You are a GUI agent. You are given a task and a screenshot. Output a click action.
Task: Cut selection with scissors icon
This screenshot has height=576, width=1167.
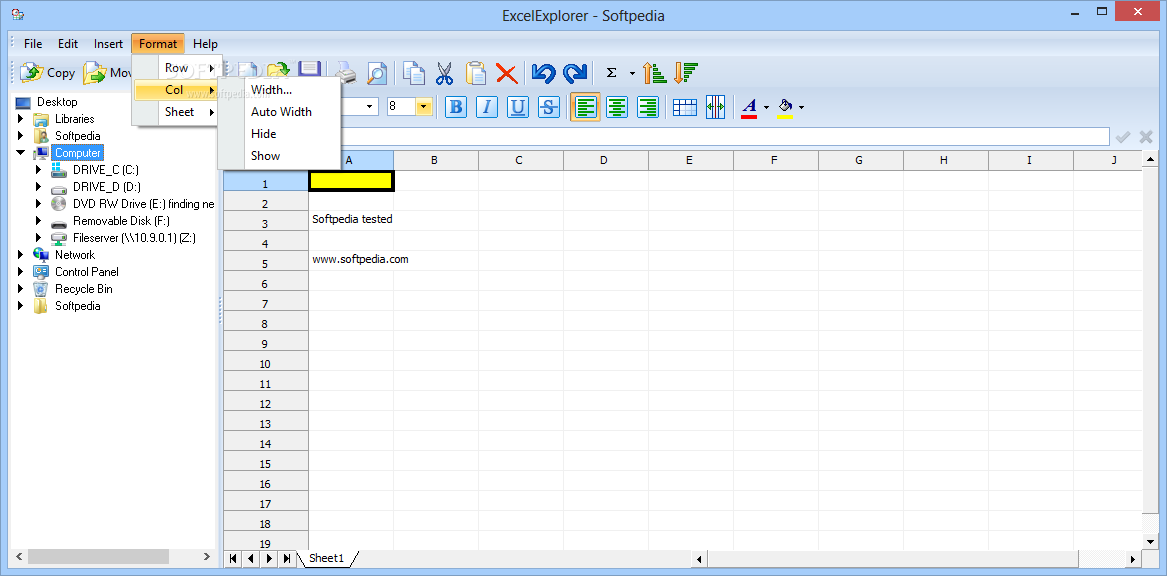[x=444, y=73]
